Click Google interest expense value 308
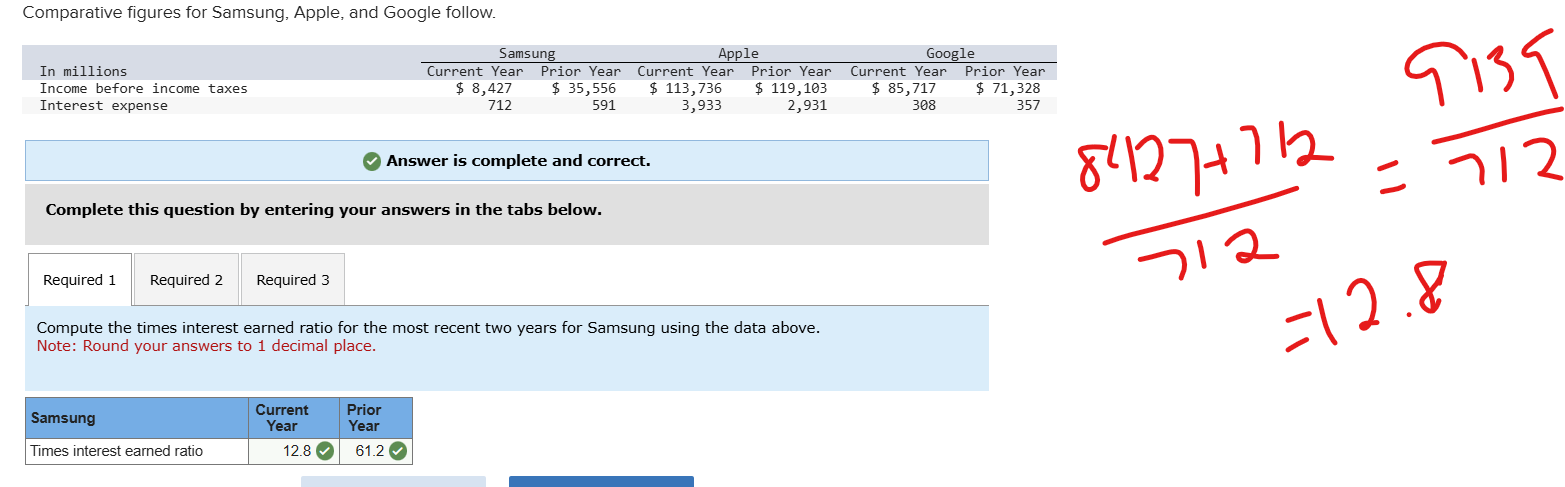The height and width of the screenshot is (487, 1565). coord(924,105)
